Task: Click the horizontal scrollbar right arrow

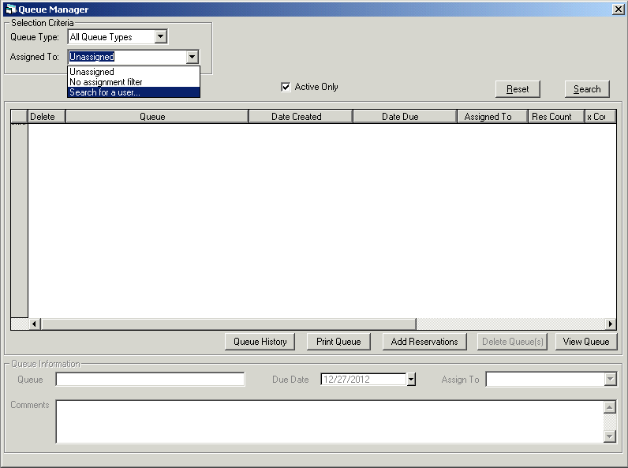Action: (x=610, y=324)
